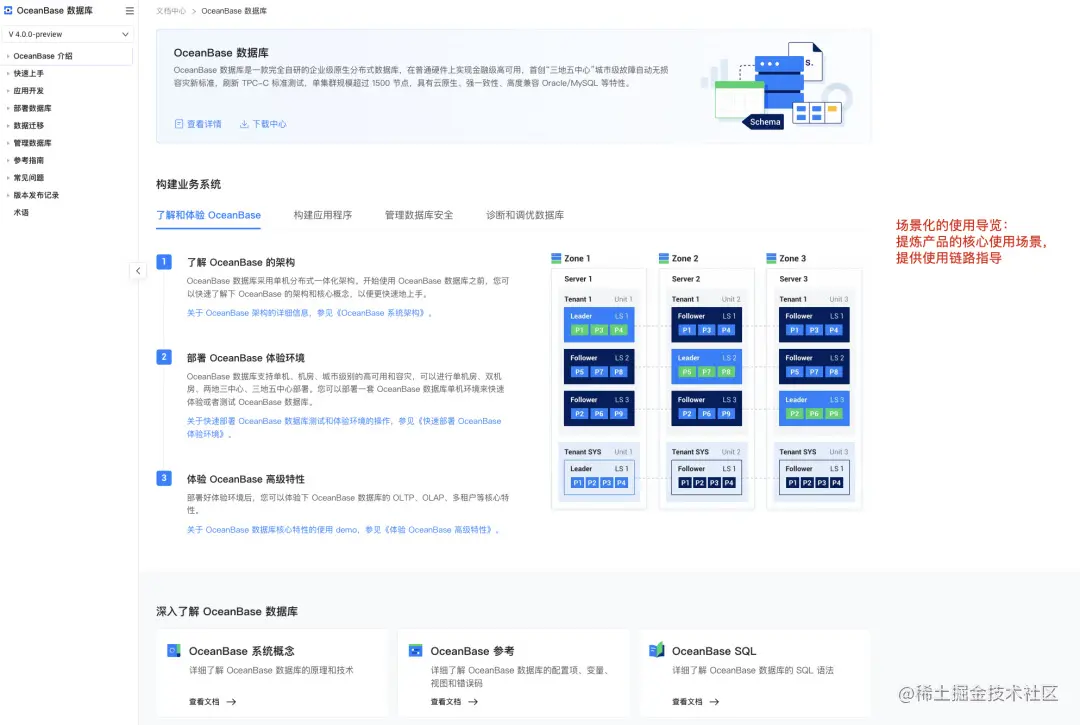Click the OceanBase 参考 card icon
The width and height of the screenshot is (1080, 725).
(415, 651)
